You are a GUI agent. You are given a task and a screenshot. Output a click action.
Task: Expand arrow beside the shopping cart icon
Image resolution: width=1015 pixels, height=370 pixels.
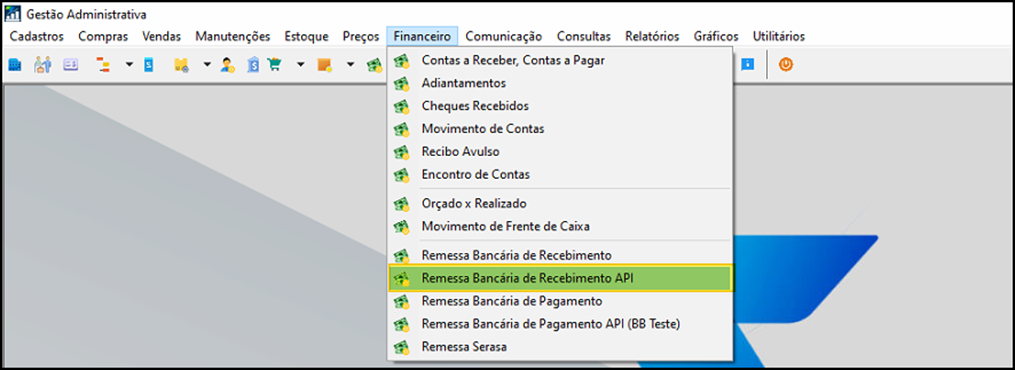pos(300,65)
